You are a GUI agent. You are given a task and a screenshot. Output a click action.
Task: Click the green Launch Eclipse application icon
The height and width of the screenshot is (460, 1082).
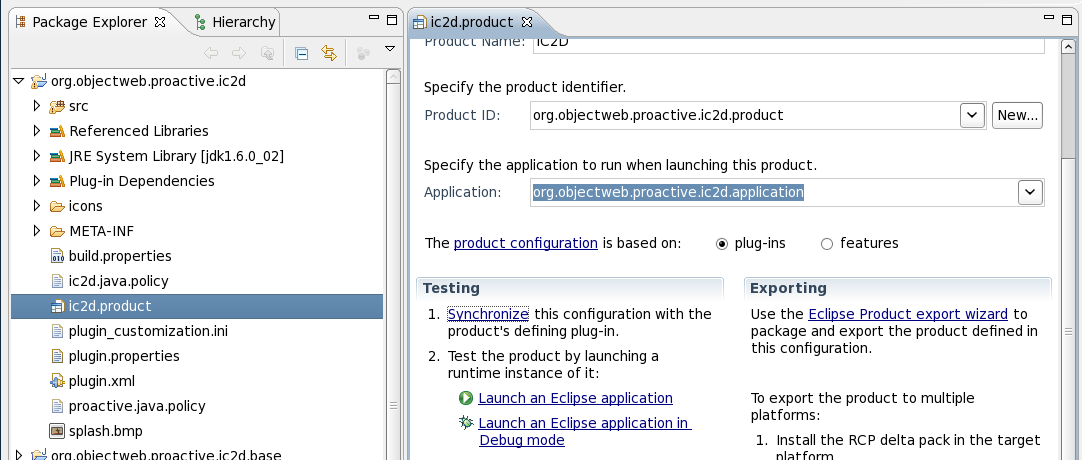tap(466, 398)
